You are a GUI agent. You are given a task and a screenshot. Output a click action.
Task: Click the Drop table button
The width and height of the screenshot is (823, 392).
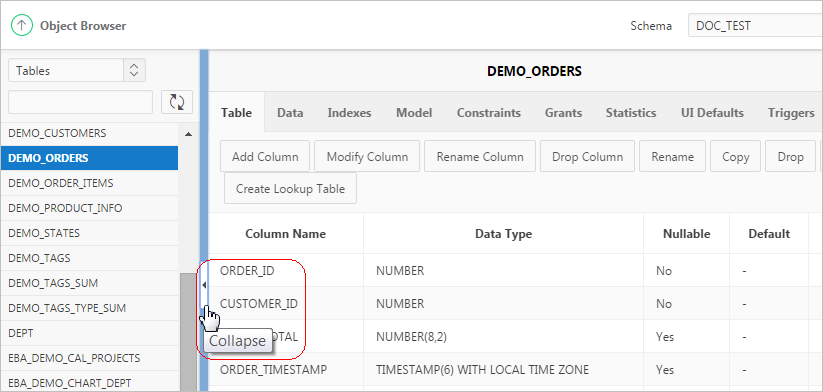pyautogui.click(x=790, y=156)
